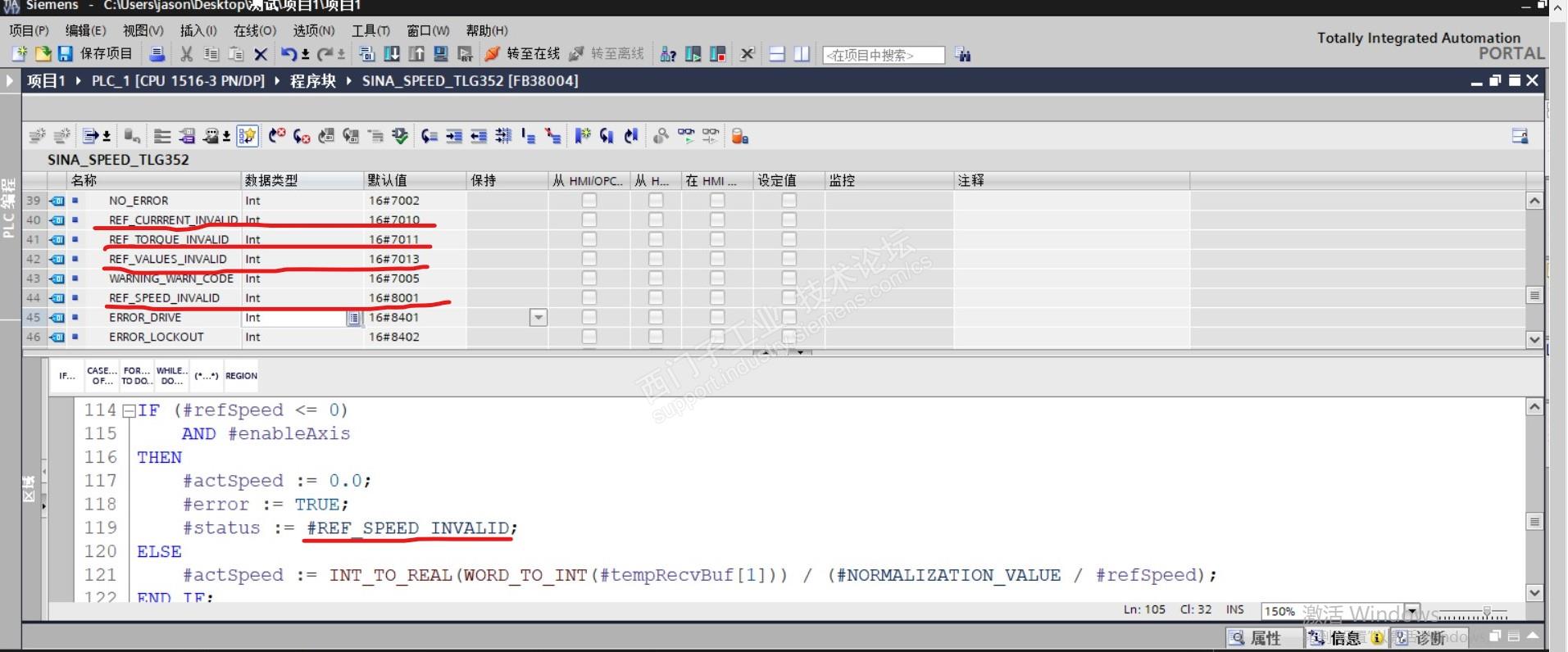Image resolution: width=1568 pixels, height=652 pixels.
Task: Outdent the selected code lines
Action: 479,136
